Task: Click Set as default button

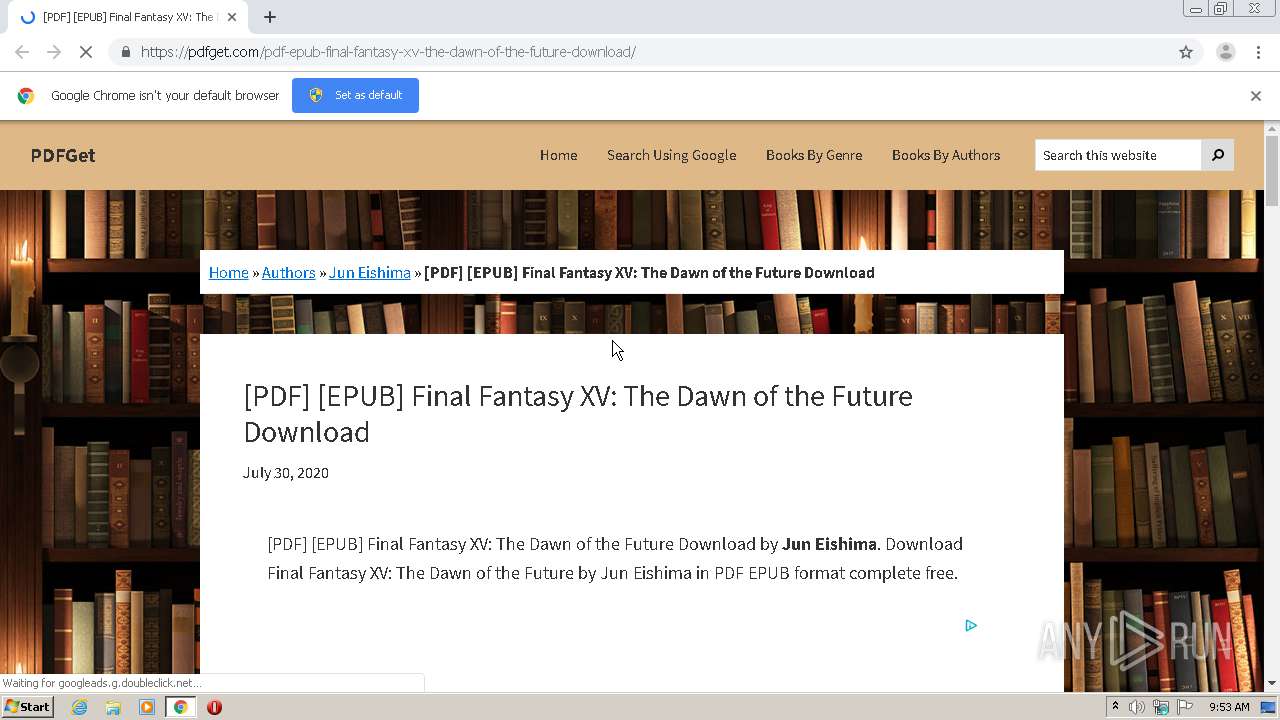Action: [355, 95]
